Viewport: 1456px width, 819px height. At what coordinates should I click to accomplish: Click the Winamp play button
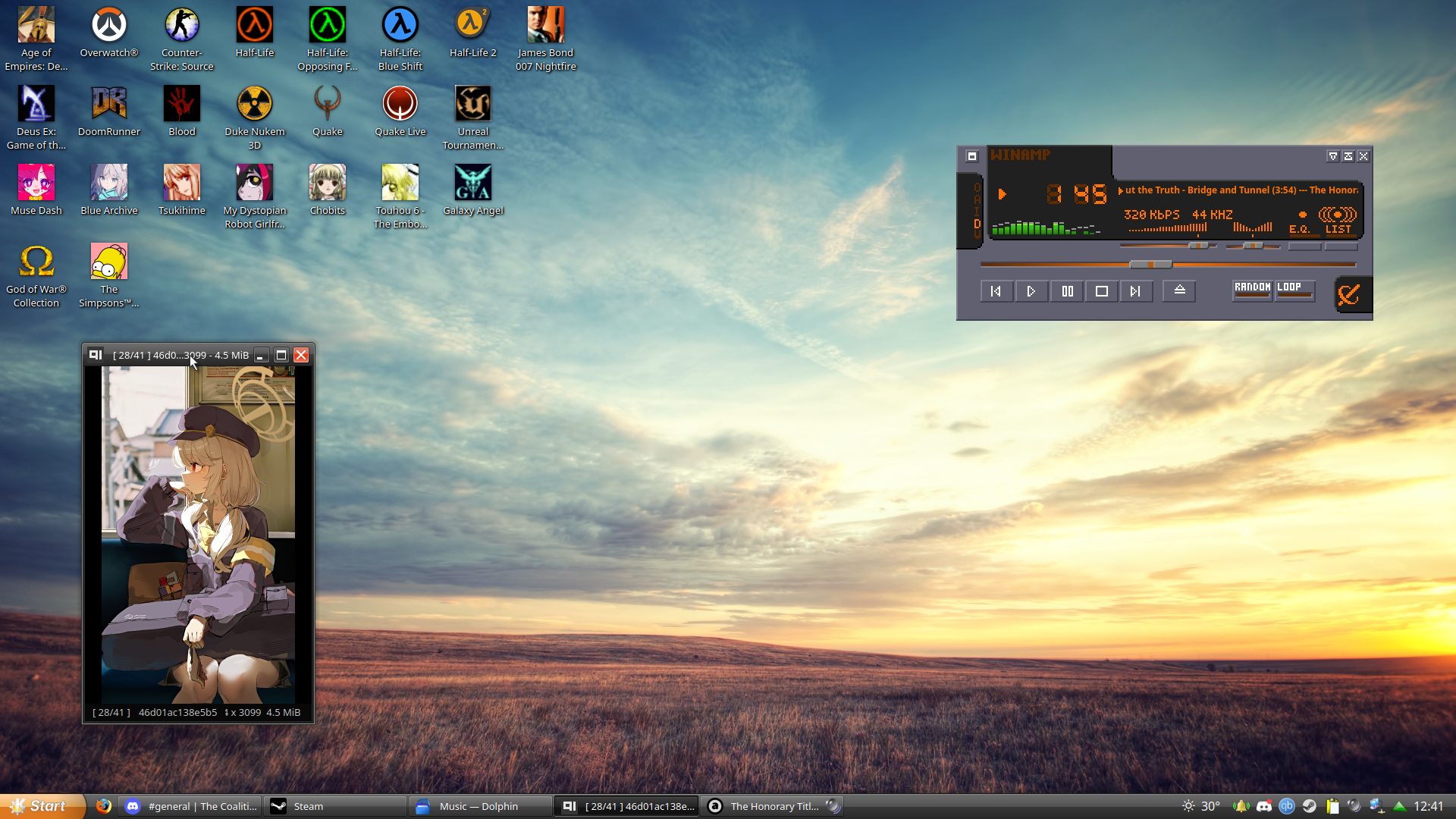coord(1031,291)
